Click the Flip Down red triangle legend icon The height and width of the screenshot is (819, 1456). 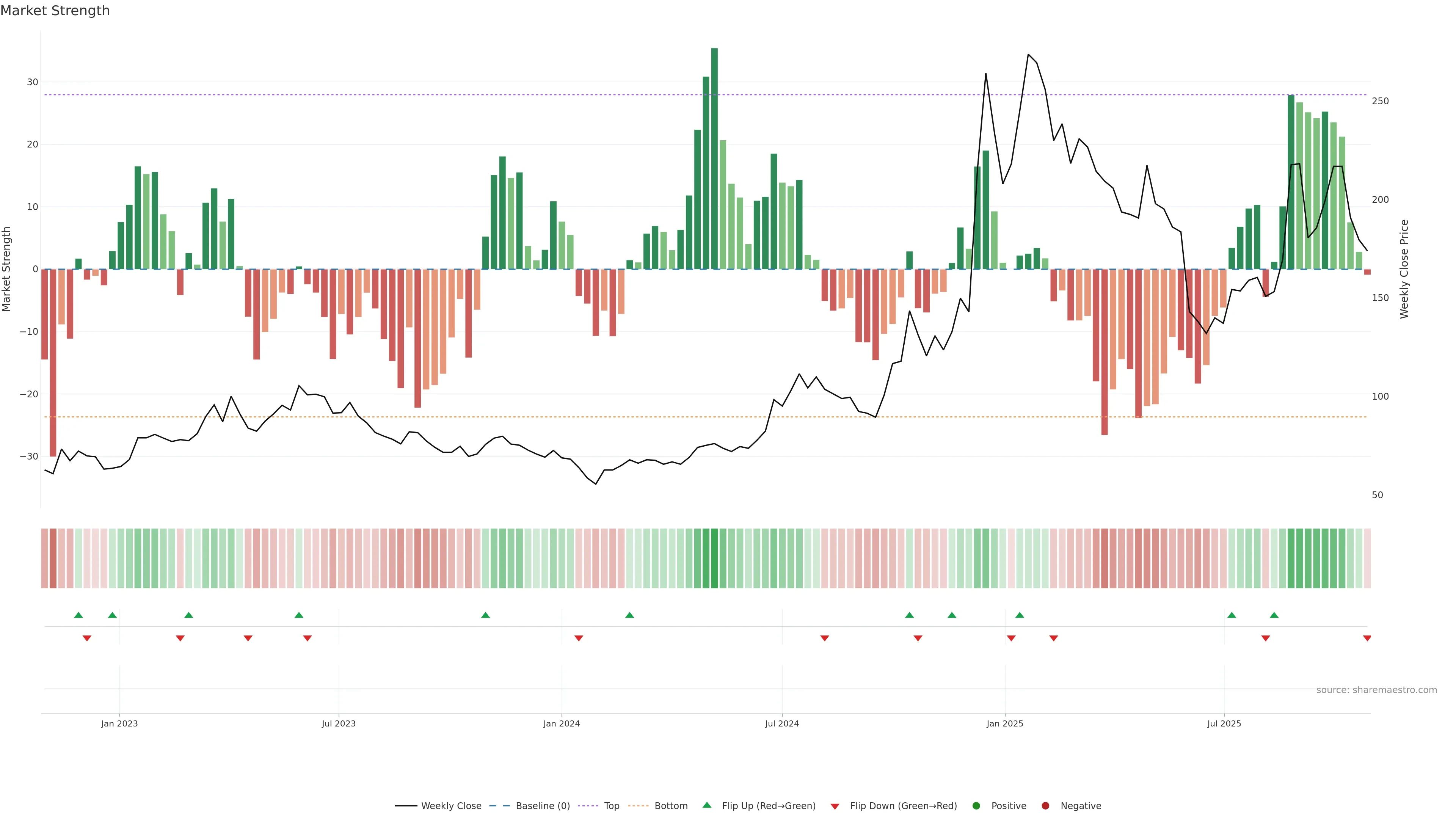click(x=835, y=806)
